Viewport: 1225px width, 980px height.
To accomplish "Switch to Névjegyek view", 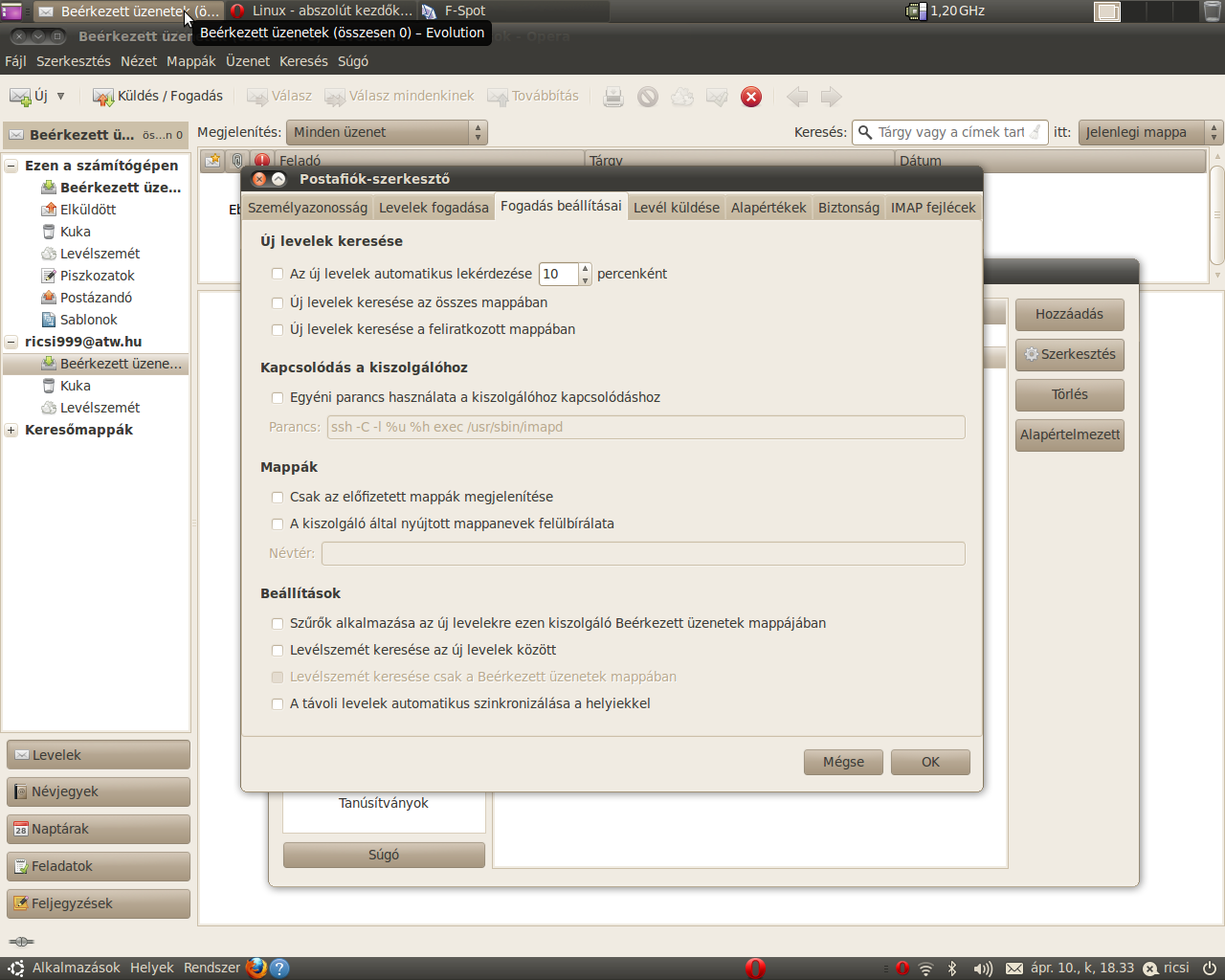I will click(x=99, y=792).
